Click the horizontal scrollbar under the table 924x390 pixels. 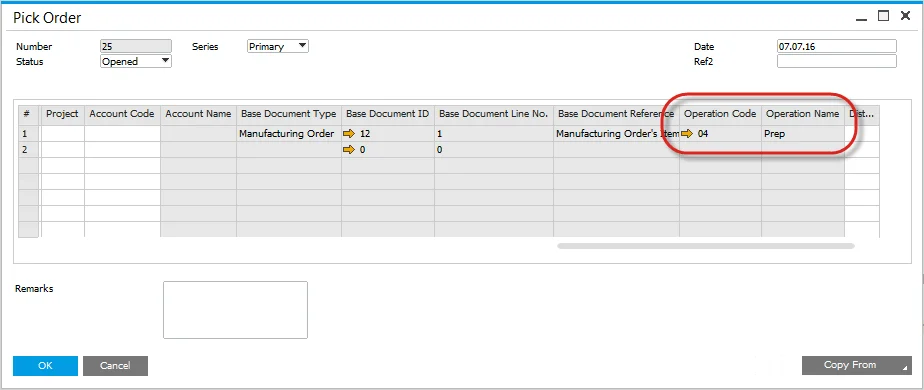(705, 246)
